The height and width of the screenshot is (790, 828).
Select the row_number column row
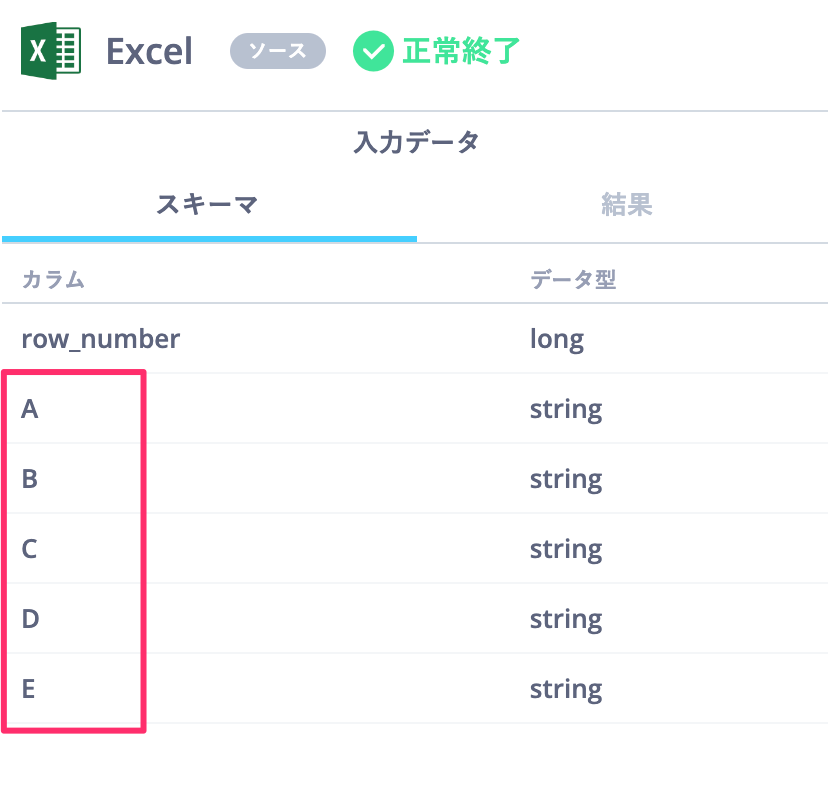(x=414, y=338)
